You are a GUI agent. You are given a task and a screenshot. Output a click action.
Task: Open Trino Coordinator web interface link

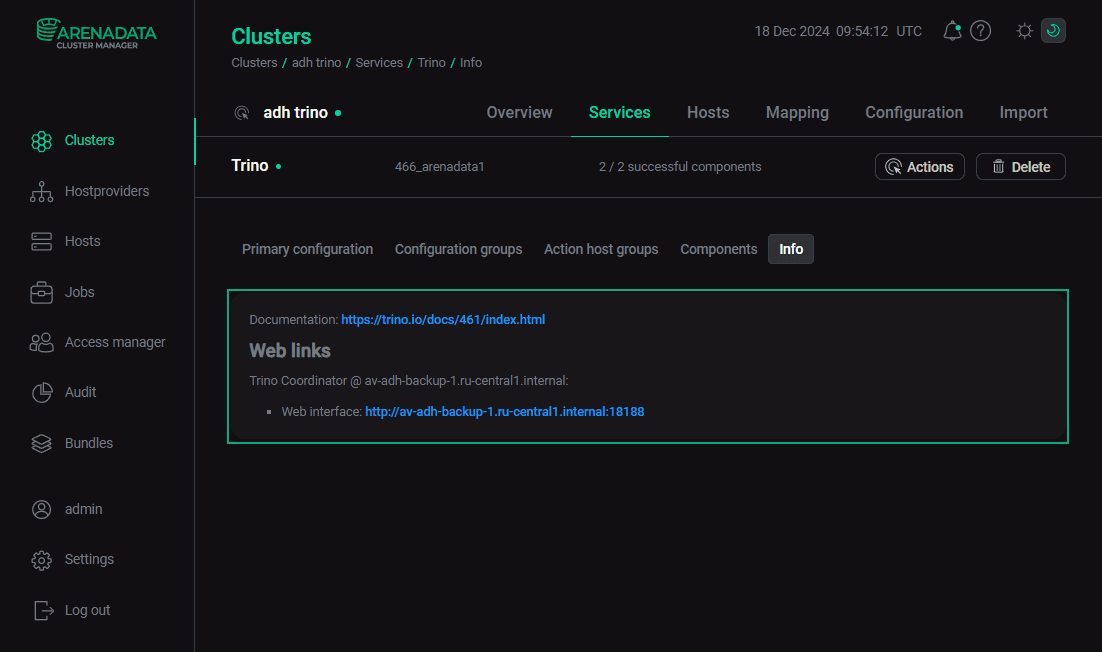pos(505,412)
